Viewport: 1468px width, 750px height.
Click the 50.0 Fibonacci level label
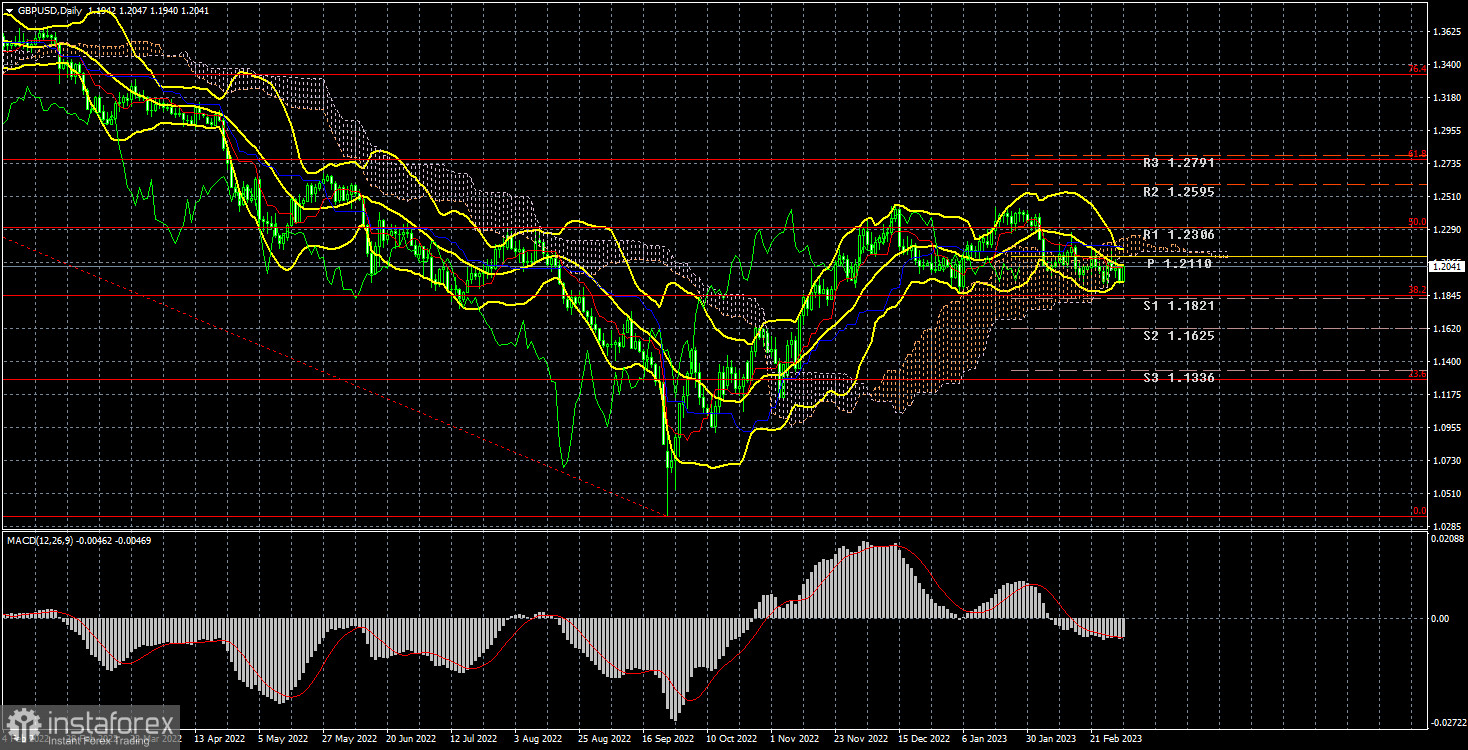[x=1417, y=222]
